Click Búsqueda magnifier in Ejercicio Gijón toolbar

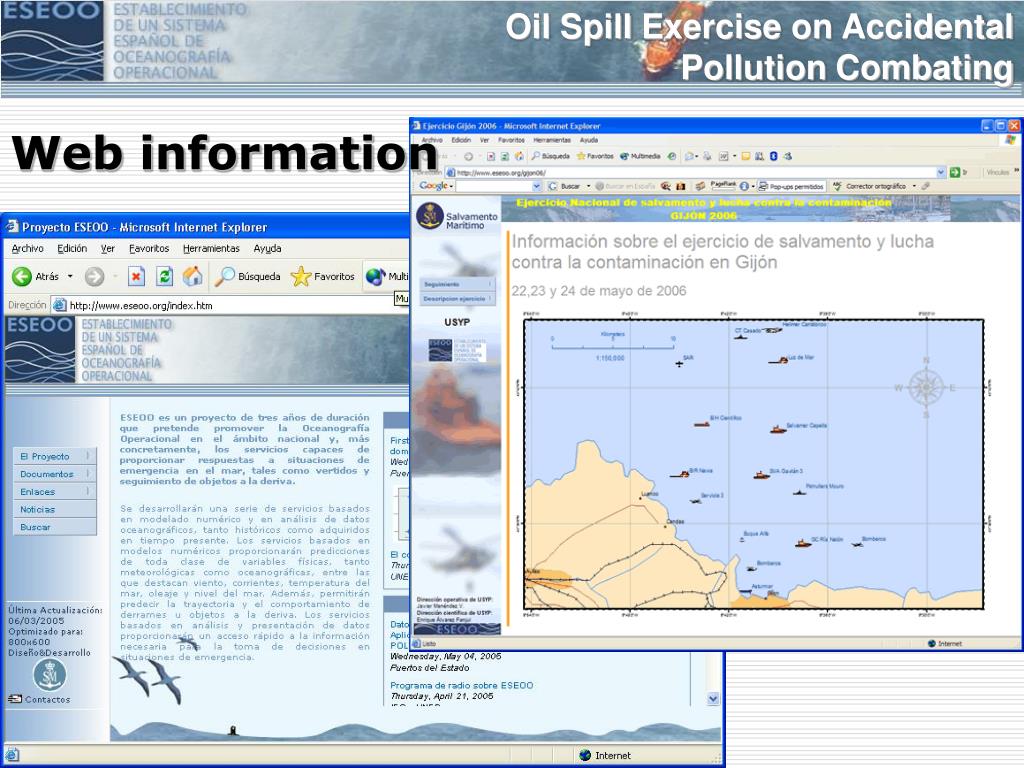coord(551,157)
